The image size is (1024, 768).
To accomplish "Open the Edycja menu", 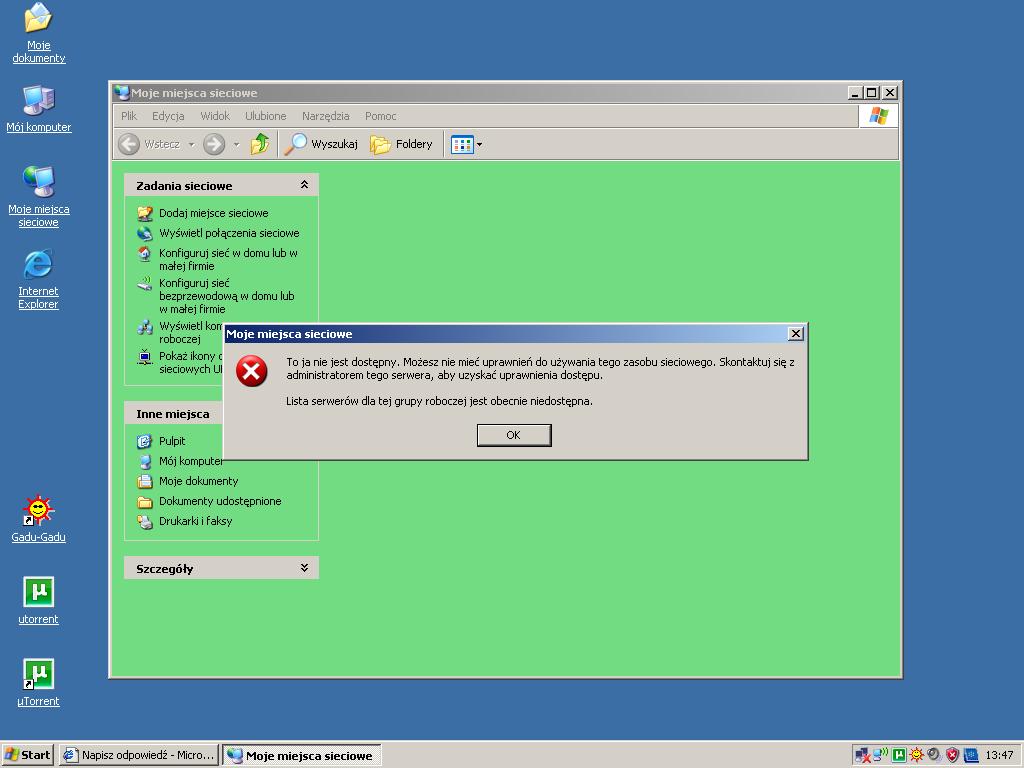I will click(168, 116).
